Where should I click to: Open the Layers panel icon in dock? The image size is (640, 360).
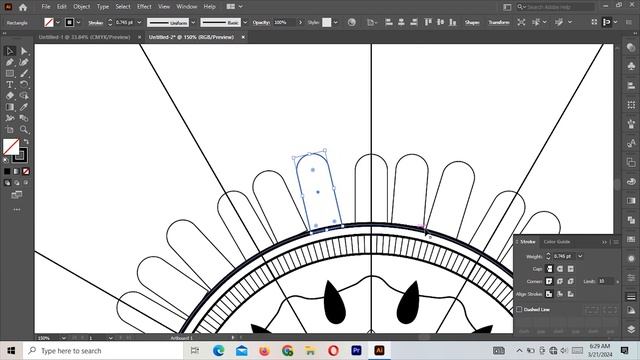[x=631, y=329]
